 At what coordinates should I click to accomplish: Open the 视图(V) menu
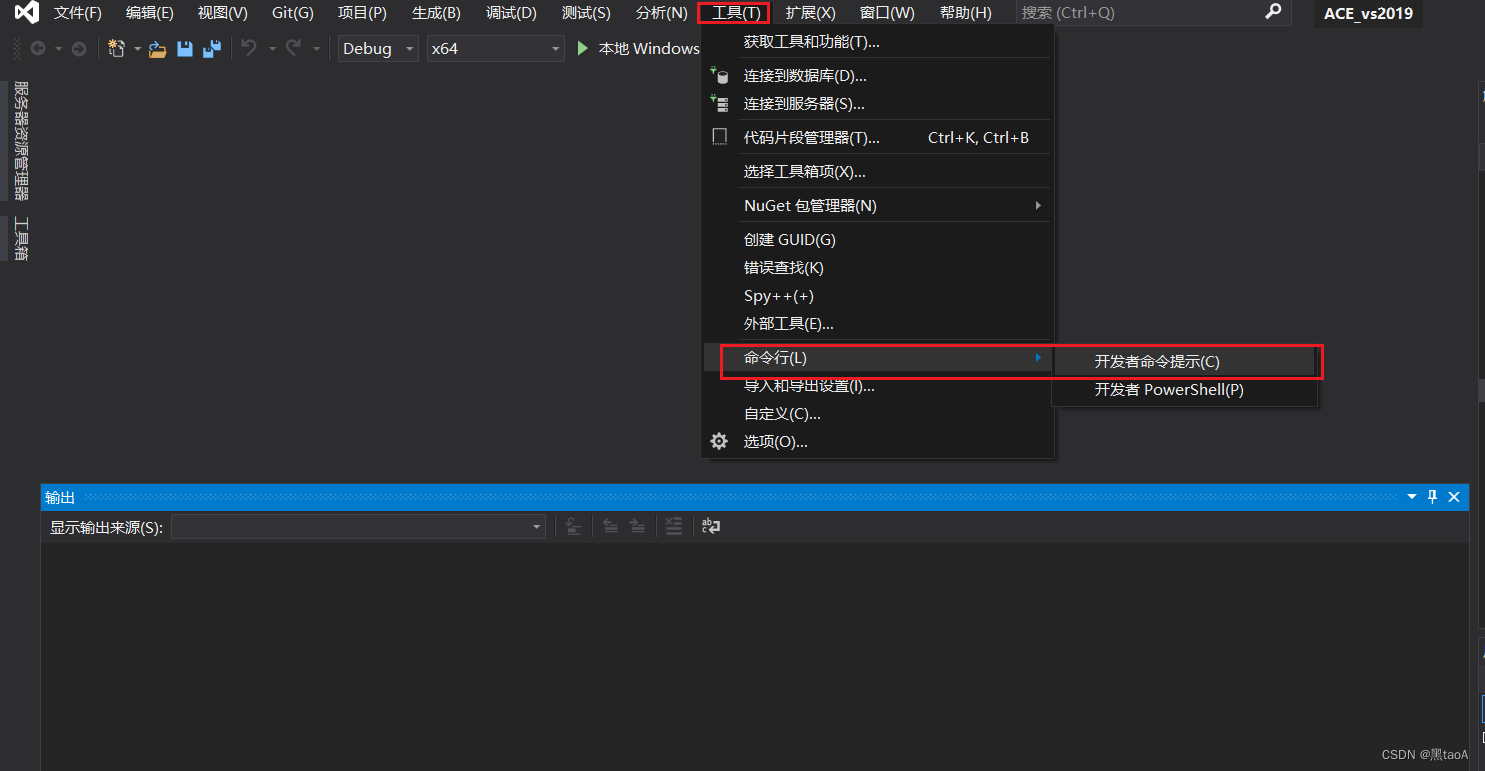coord(223,13)
